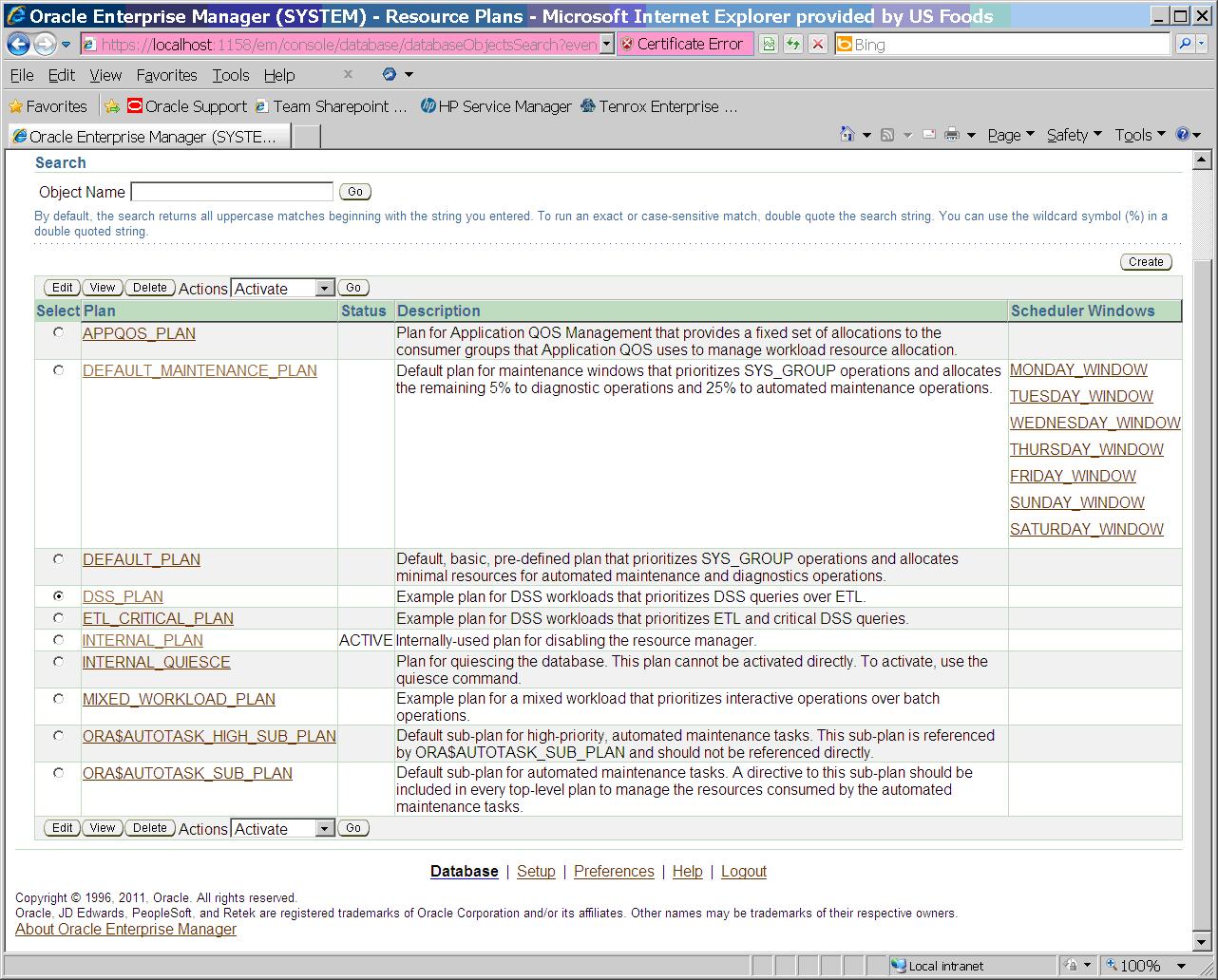This screenshot has width=1218, height=980.
Task: Click the compatibility view icon by address bar
Action: click(x=769, y=44)
